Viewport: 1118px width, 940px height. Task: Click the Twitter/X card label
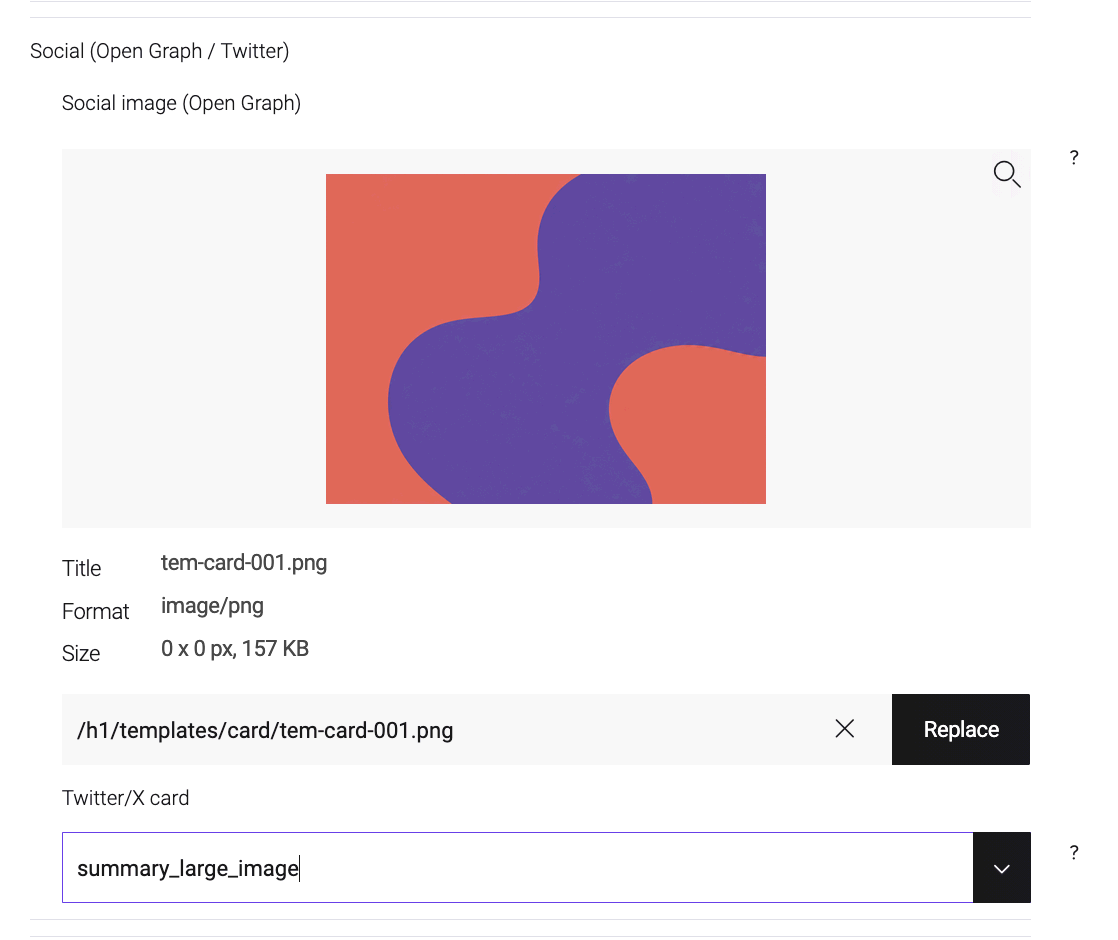[x=125, y=797]
